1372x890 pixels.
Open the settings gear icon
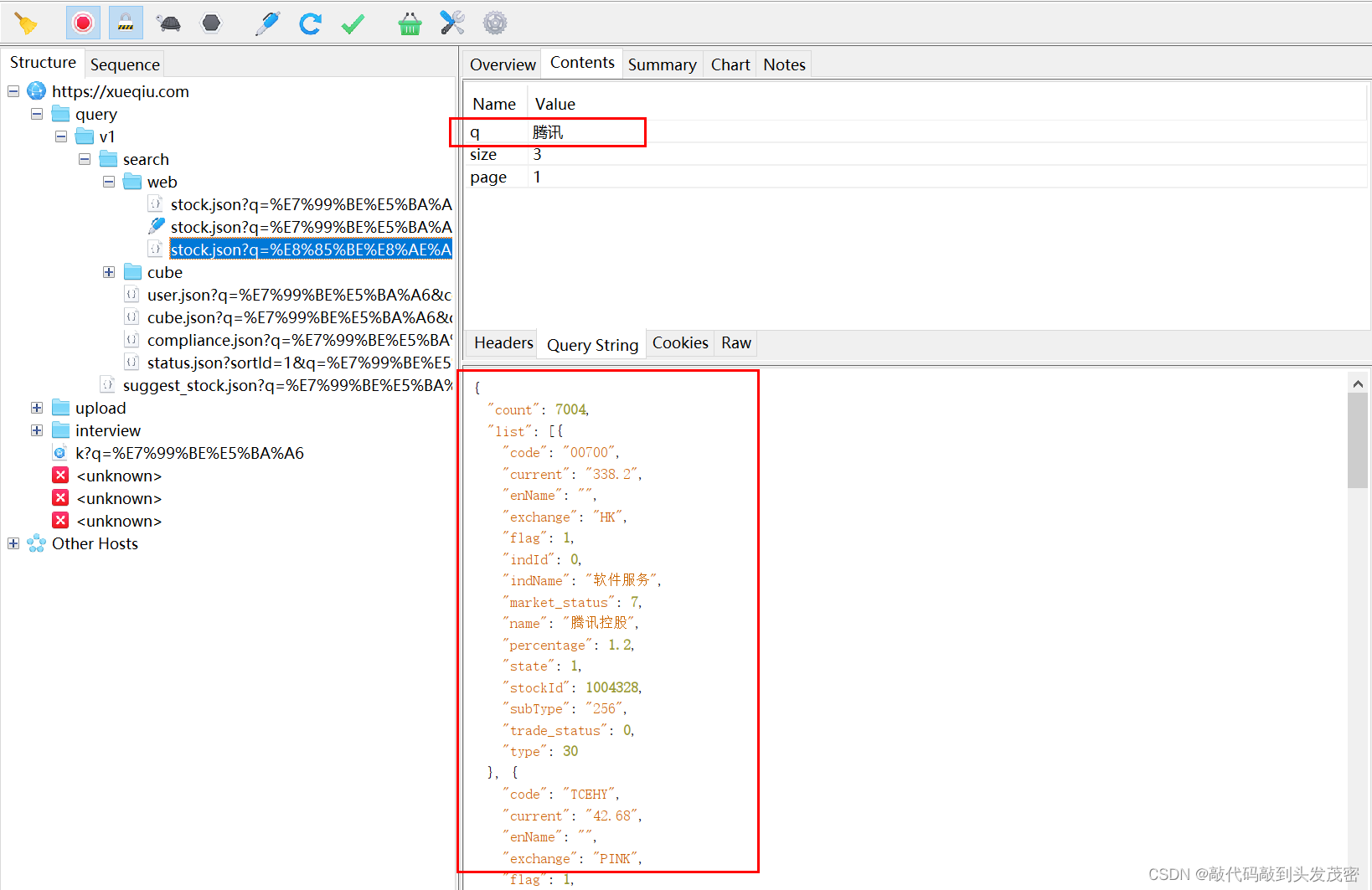click(495, 23)
